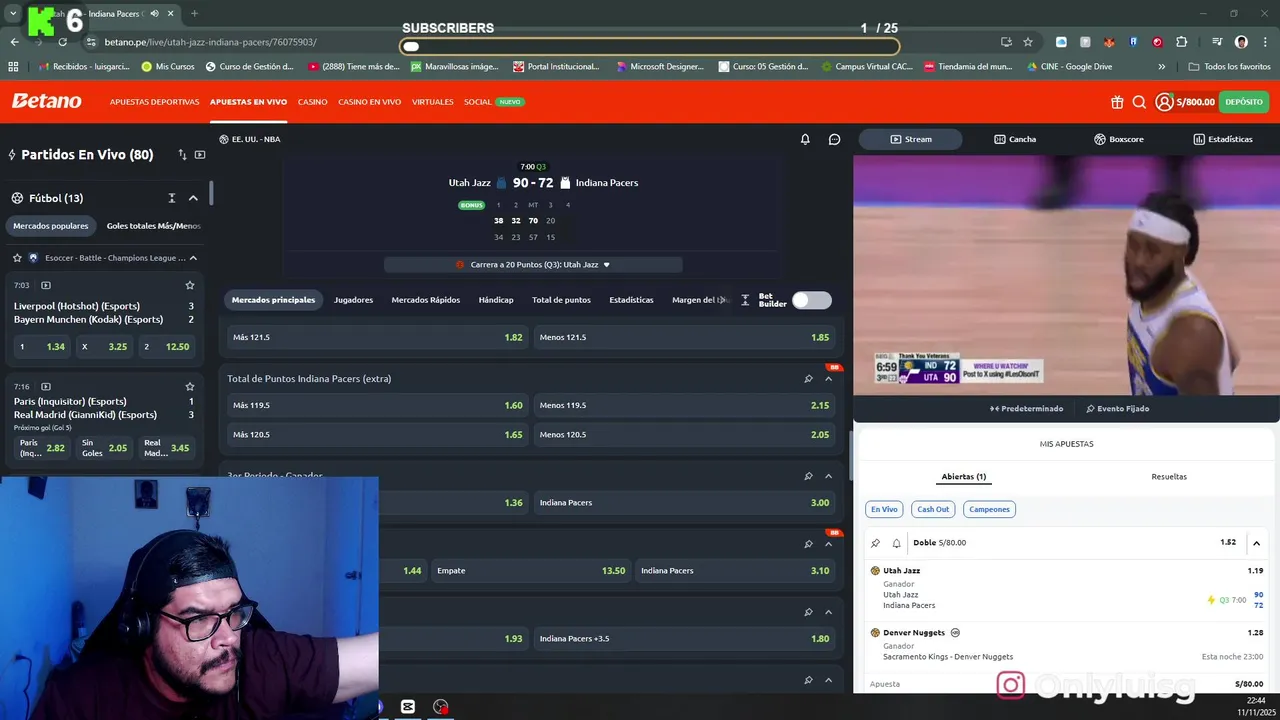The width and height of the screenshot is (1280, 720).
Task: Click streaming filter icon beside Partidos En Vivo
Action: (200, 155)
